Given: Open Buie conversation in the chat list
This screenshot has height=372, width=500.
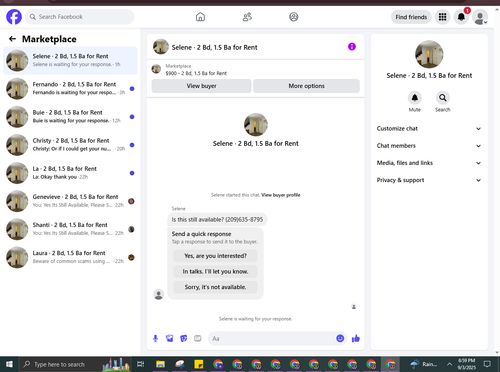Looking at the screenshot, I should pyautogui.click(x=70, y=117).
